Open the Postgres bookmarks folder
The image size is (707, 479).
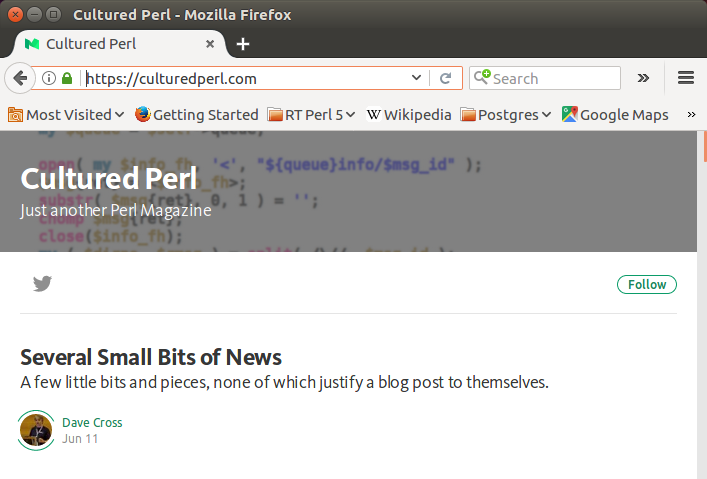[506, 115]
